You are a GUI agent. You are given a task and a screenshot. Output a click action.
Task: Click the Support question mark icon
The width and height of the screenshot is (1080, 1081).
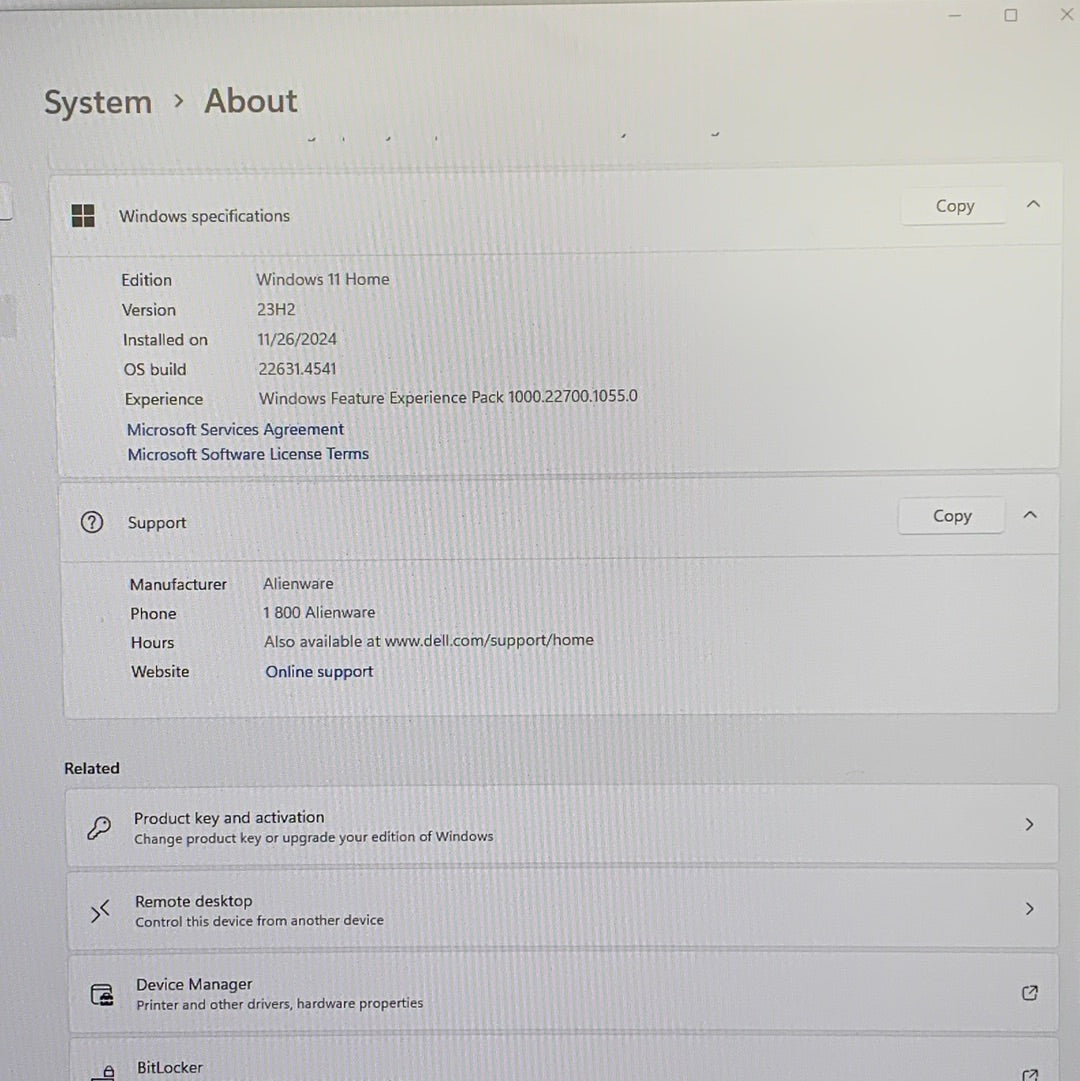(92, 523)
